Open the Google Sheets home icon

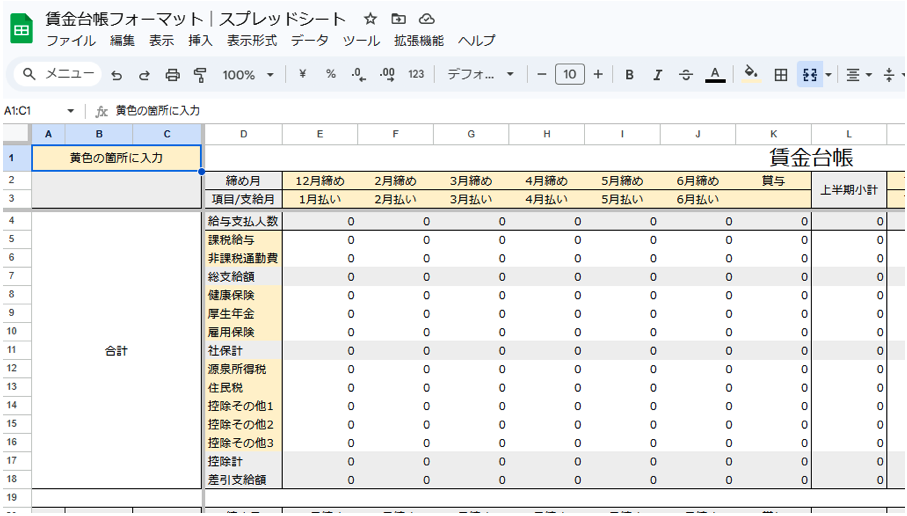tap(22, 29)
